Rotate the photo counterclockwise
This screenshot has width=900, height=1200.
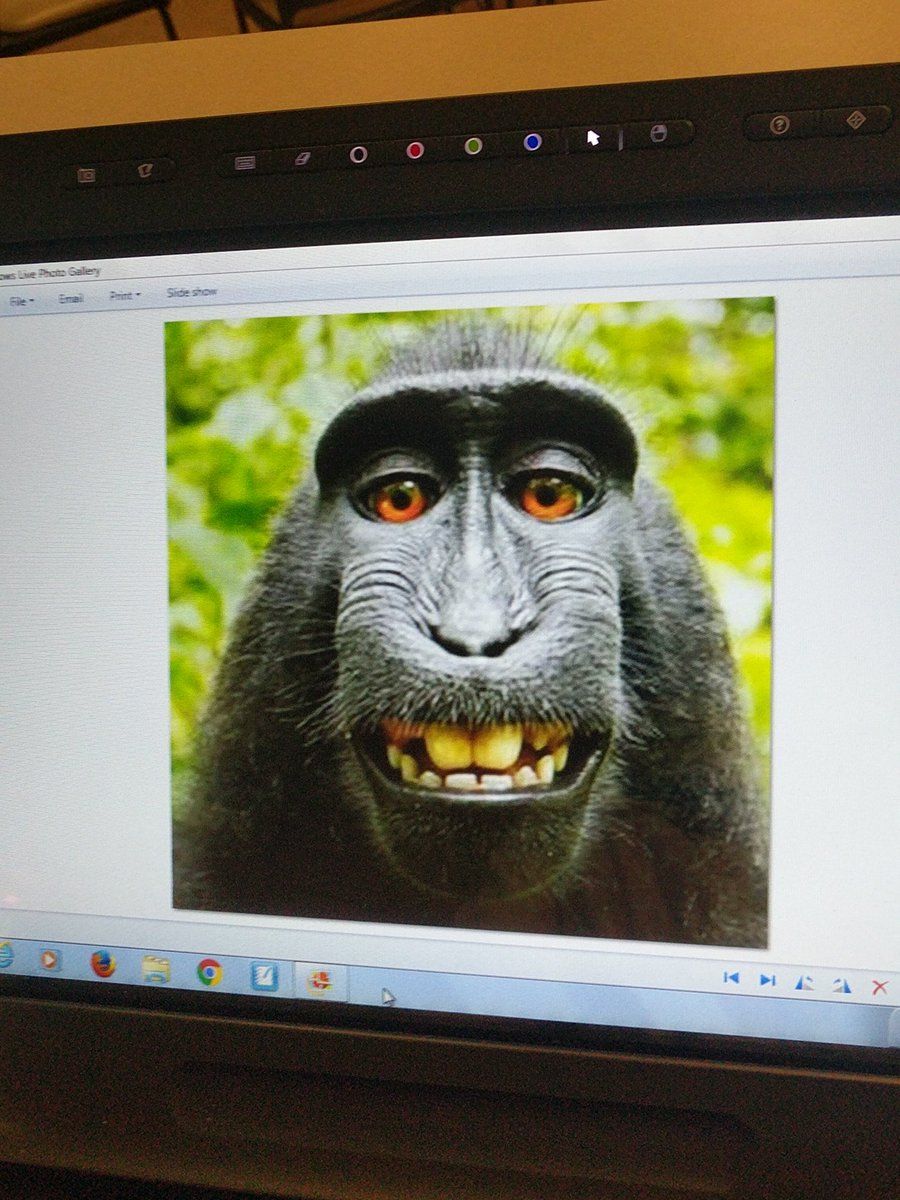[804, 983]
